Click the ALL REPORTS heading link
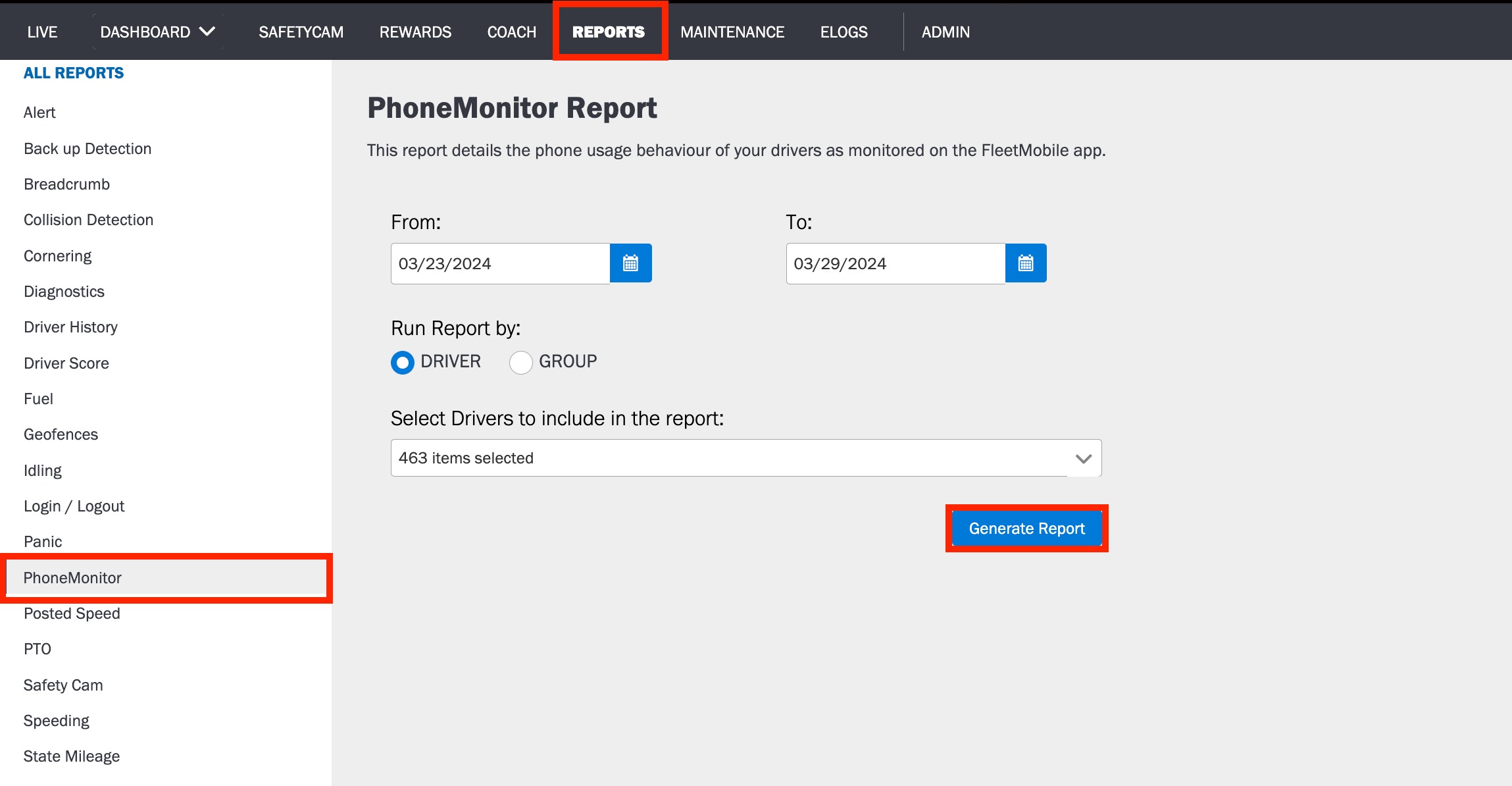Screen dimensions: 1512x786 click(x=74, y=73)
